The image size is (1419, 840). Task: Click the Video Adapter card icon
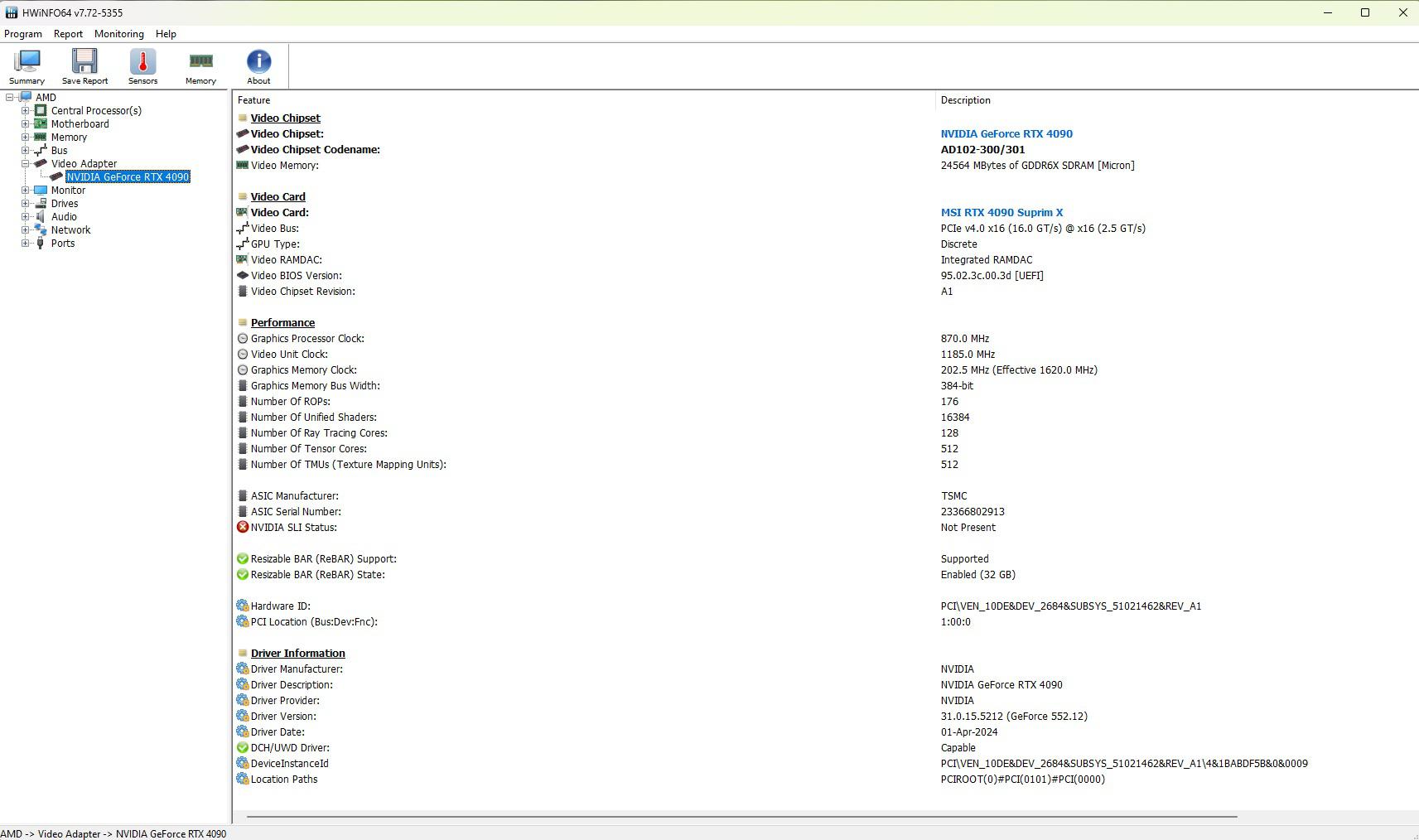tap(41, 163)
